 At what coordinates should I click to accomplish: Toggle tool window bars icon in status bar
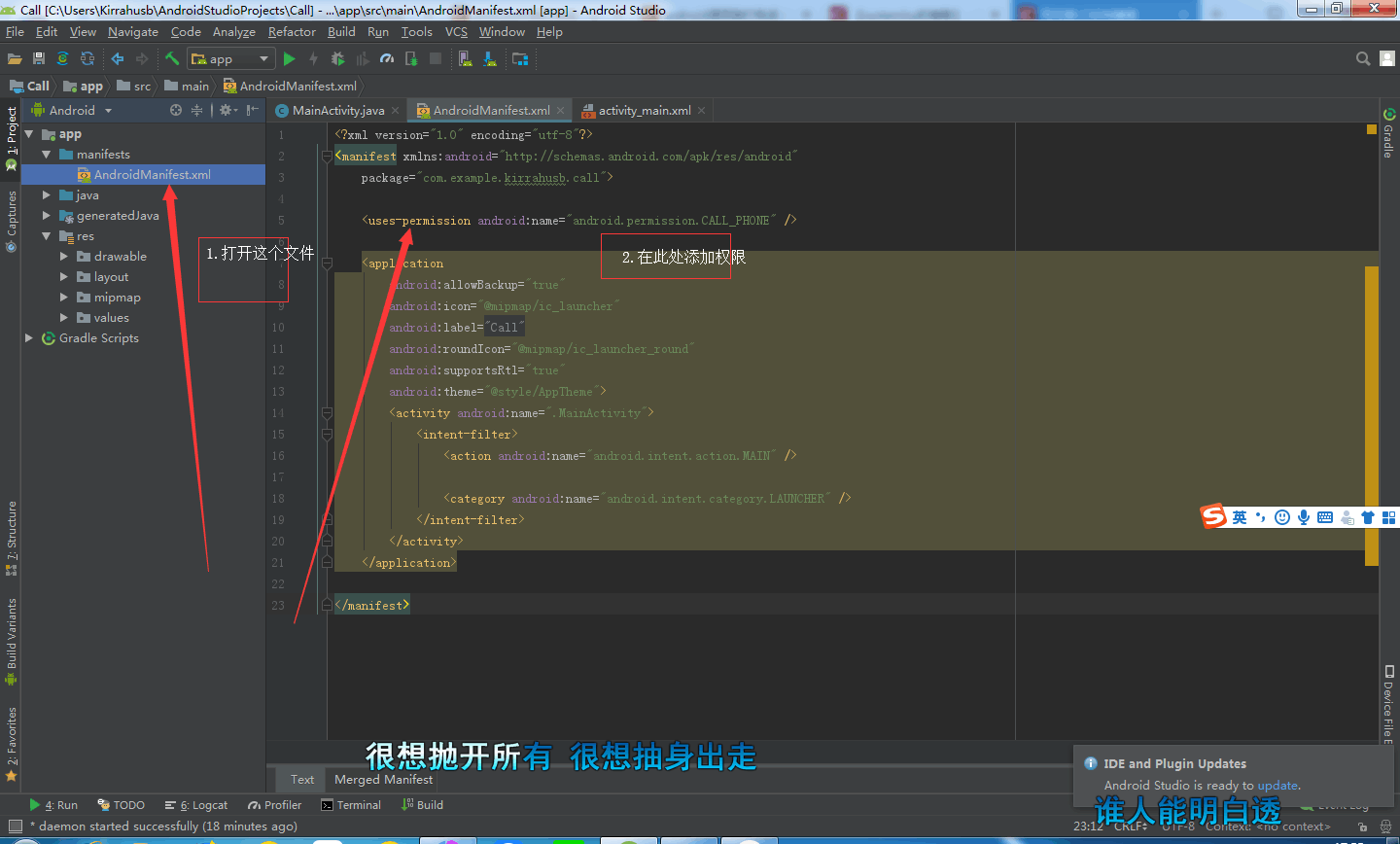point(15,826)
